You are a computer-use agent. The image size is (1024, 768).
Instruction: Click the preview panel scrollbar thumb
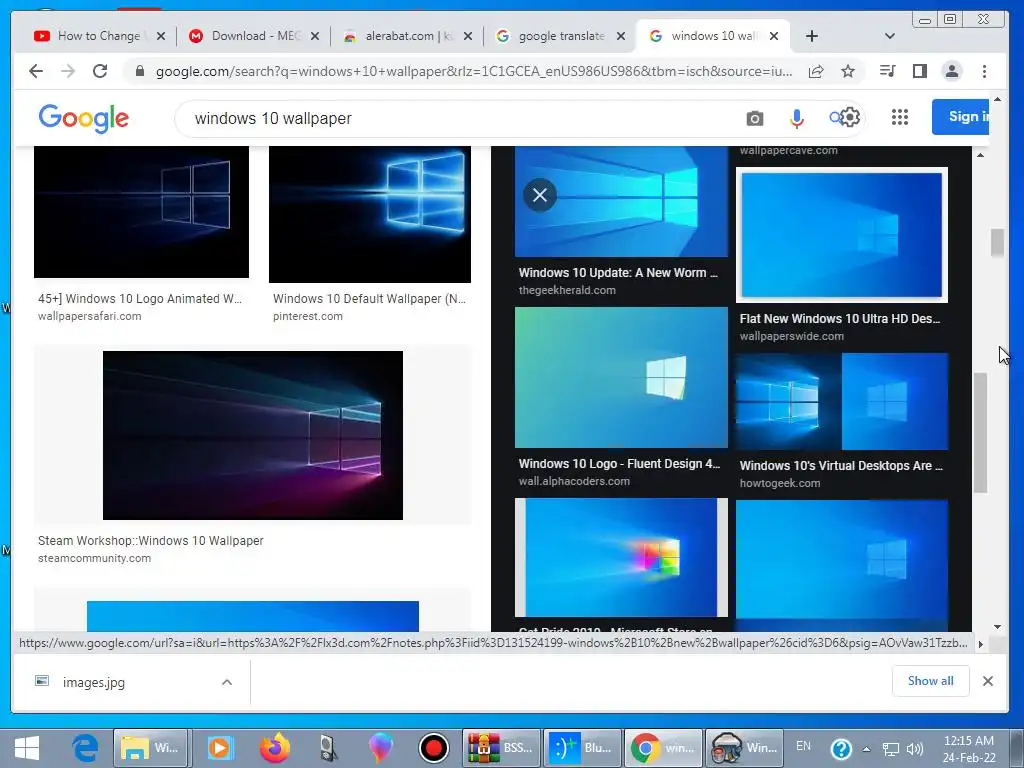tap(980, 433)
